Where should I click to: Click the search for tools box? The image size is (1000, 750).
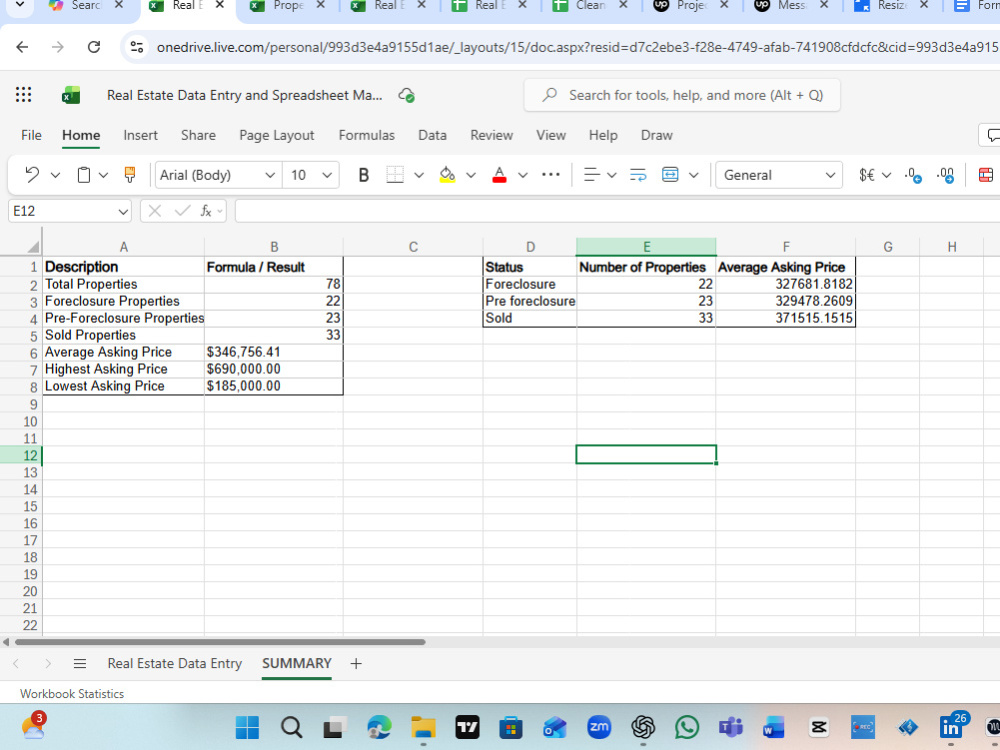point(682,95)
